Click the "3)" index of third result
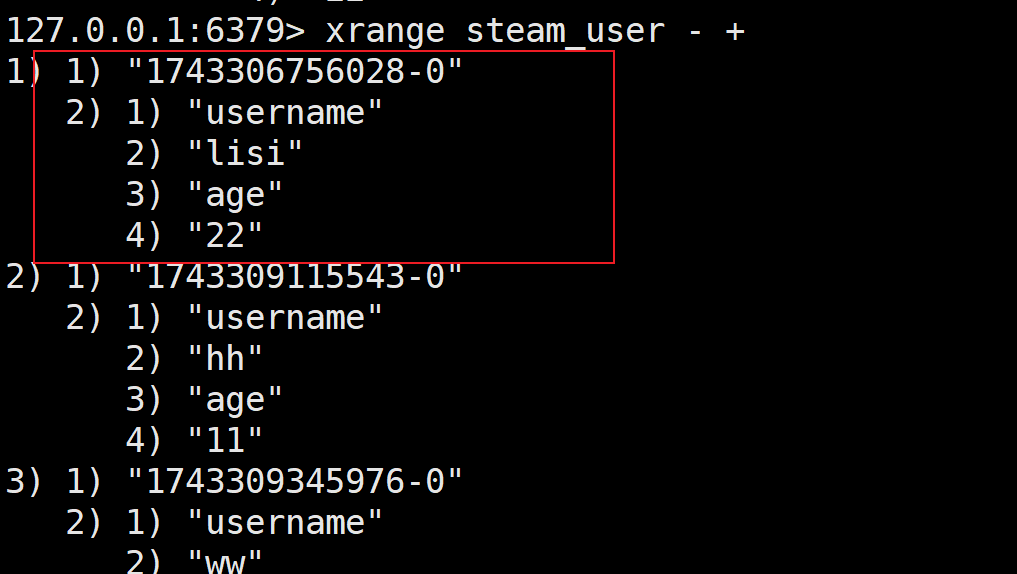 24,482
